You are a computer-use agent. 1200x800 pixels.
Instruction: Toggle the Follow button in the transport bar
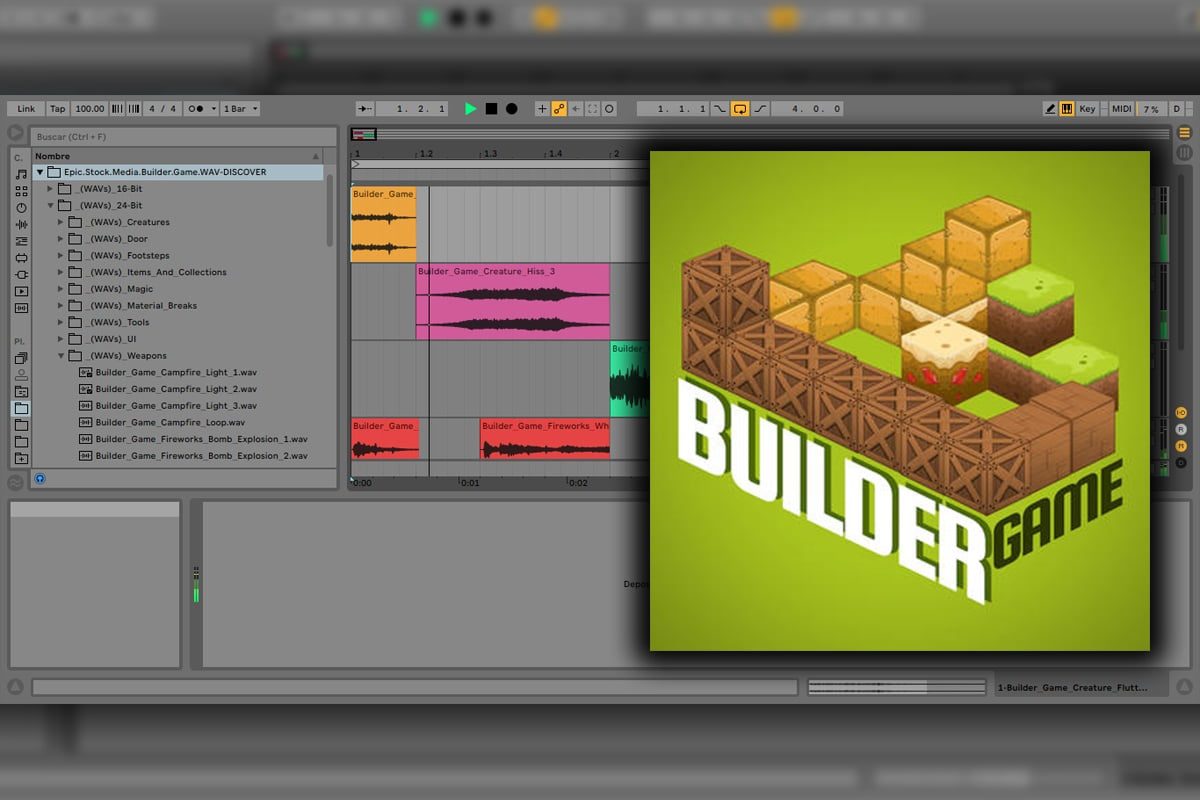tap(365, 109)
